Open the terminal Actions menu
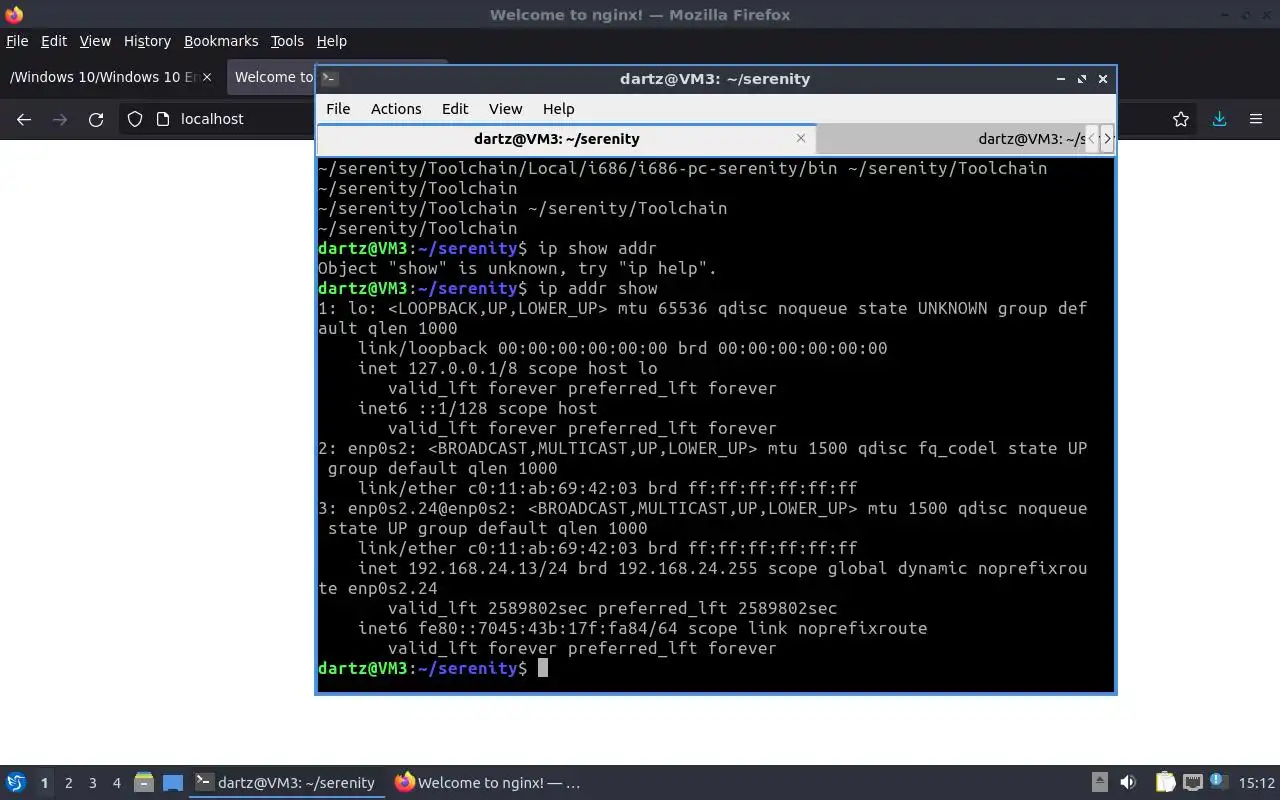The image size is (1280, 800). coord(396,109)
